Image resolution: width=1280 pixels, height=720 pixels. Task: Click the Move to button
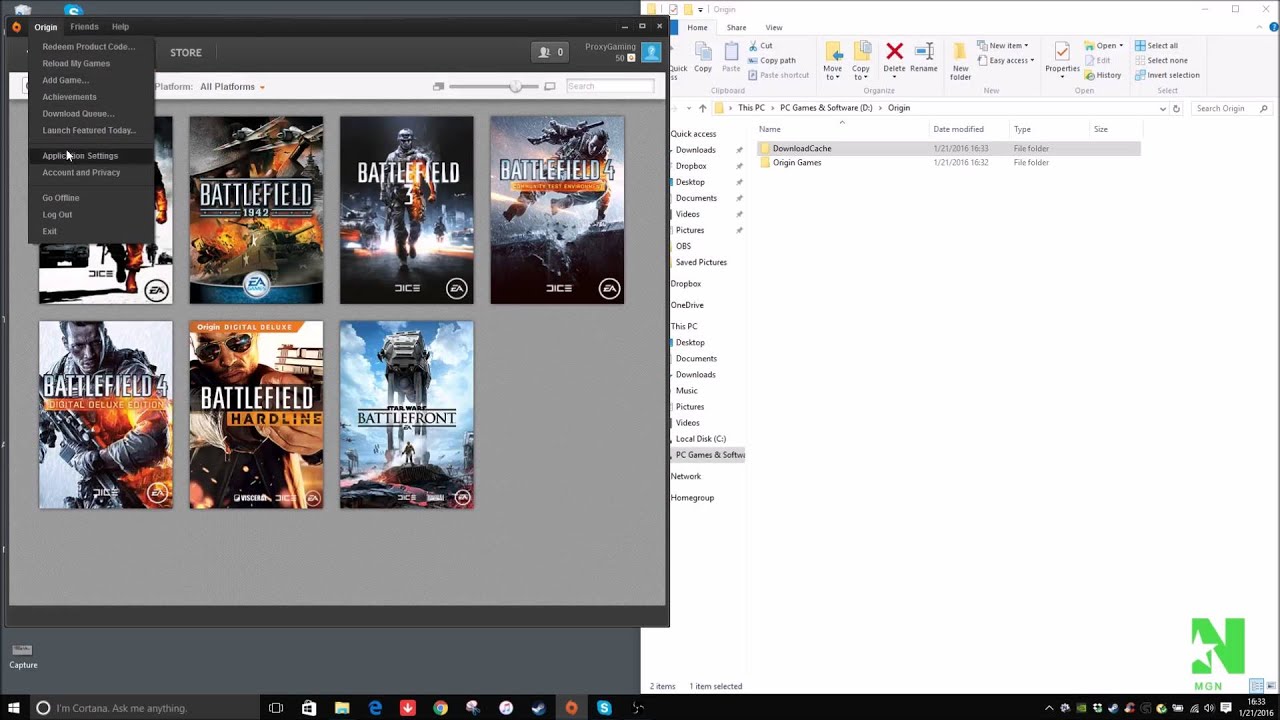832,61
